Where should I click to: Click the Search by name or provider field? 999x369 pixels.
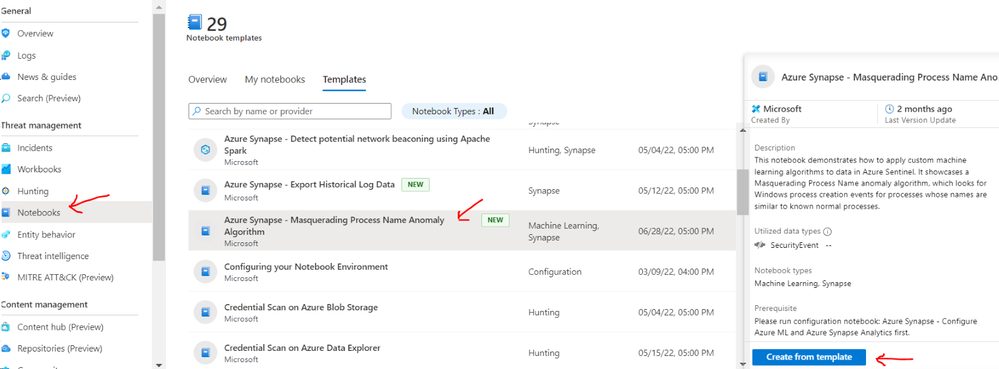290,111
